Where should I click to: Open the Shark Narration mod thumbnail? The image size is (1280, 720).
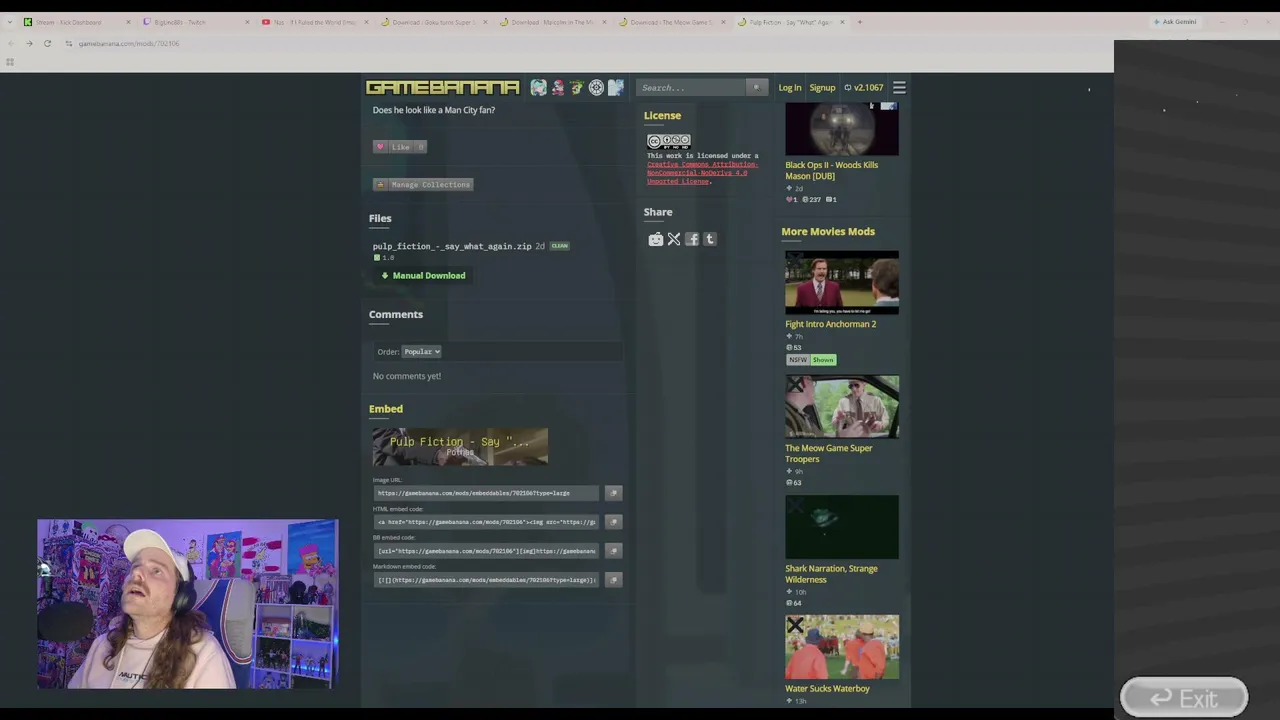coord(842,527)
